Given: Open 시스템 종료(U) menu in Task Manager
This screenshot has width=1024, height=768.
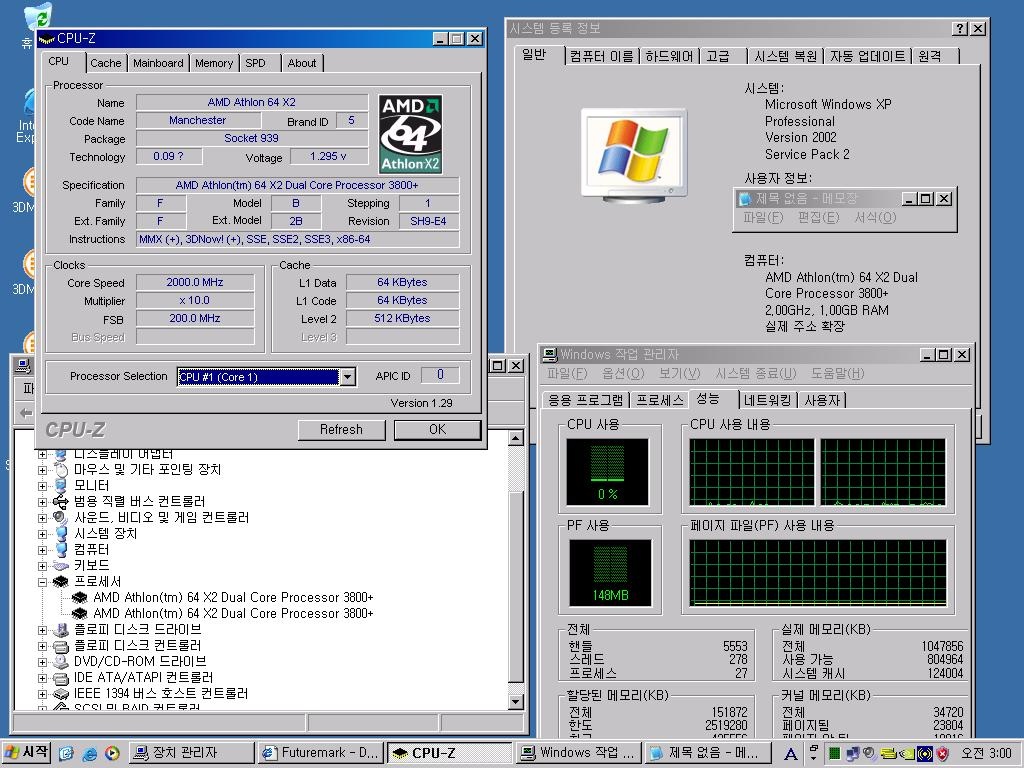Looking at the screenshot, I should [756, 374].
